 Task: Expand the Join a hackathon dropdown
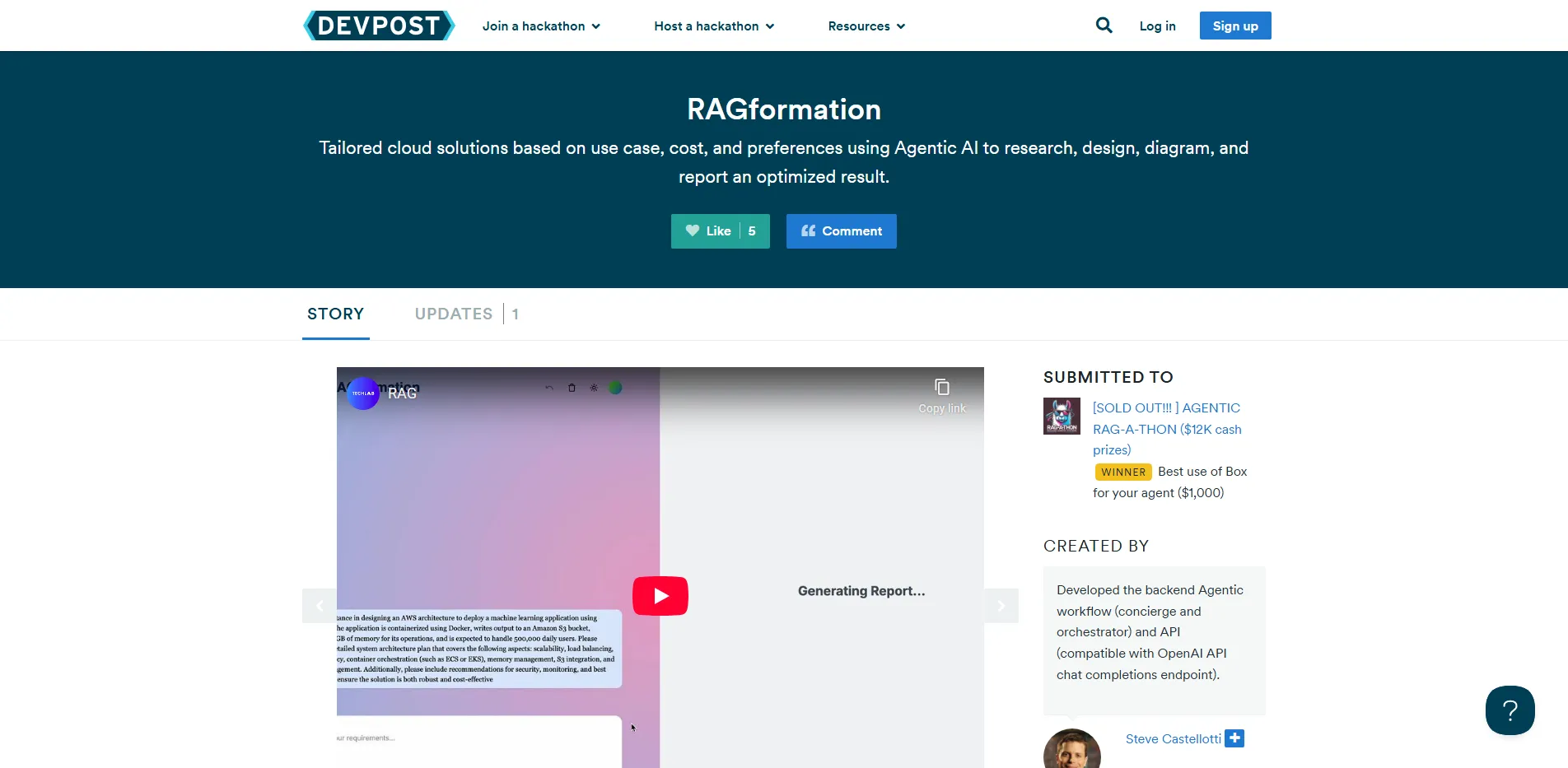[540, 26]
